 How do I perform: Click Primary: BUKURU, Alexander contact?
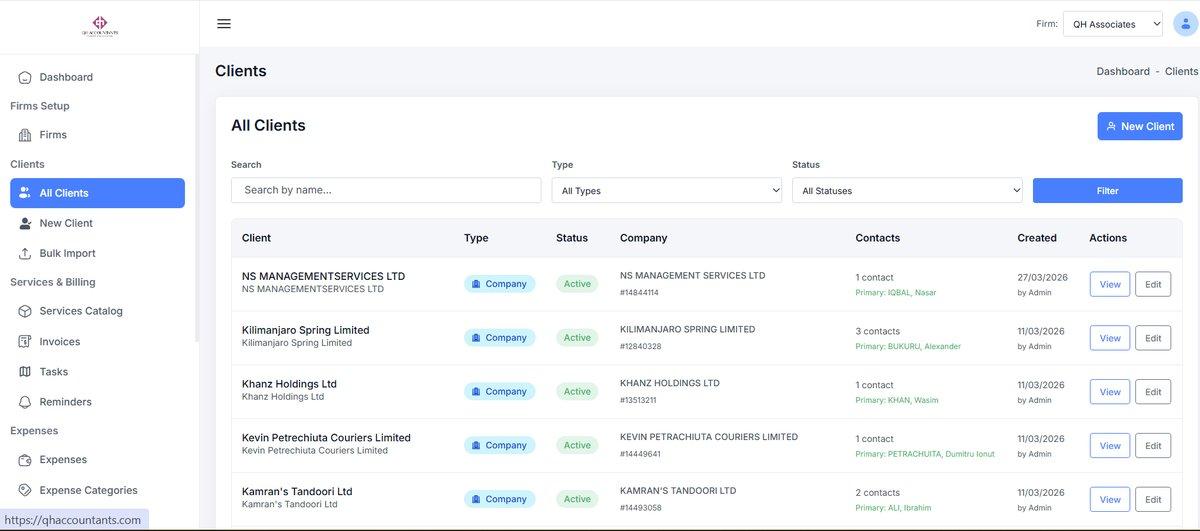(x=908, y=347)
